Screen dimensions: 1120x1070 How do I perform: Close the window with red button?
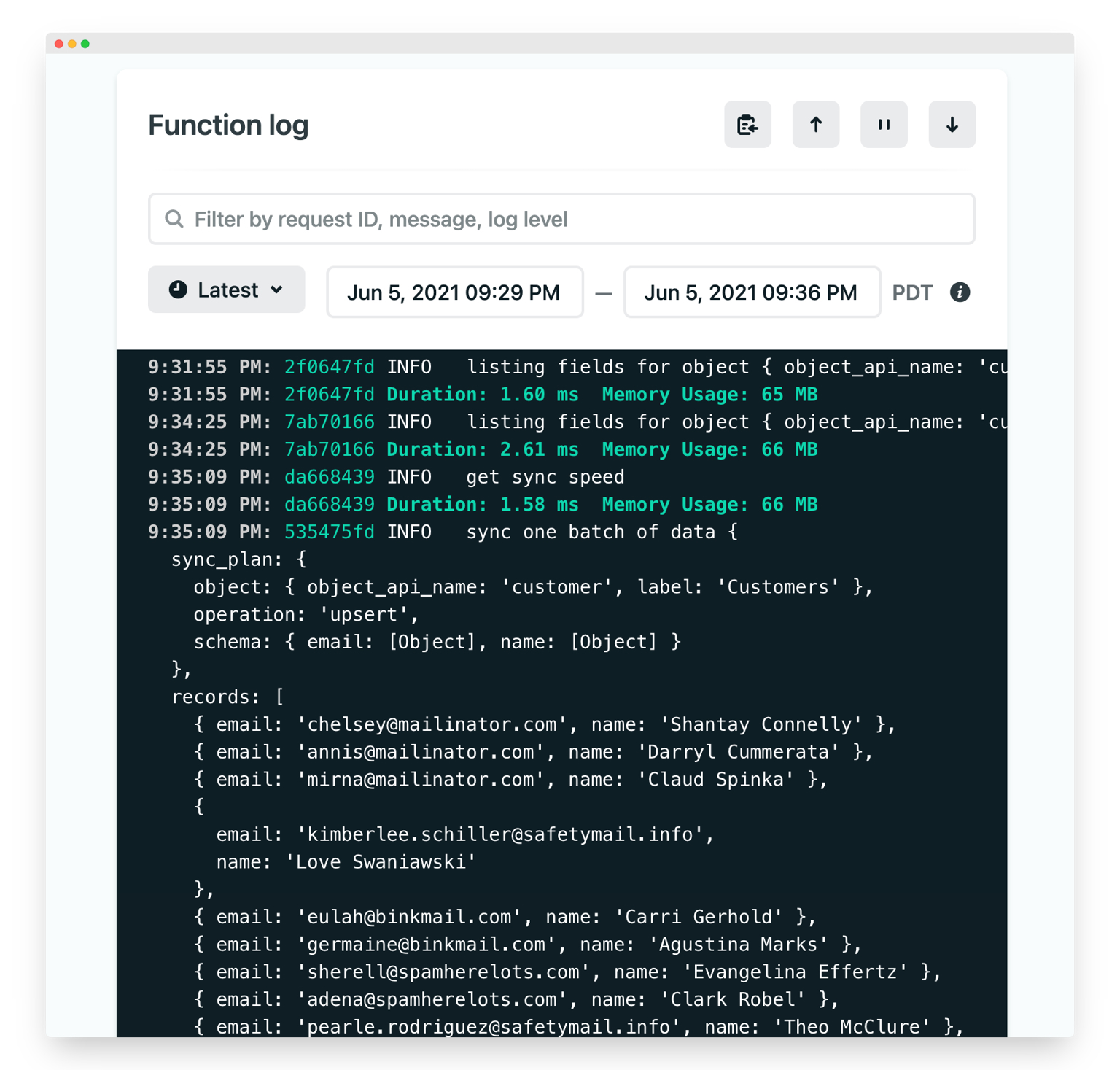(59, 44)
